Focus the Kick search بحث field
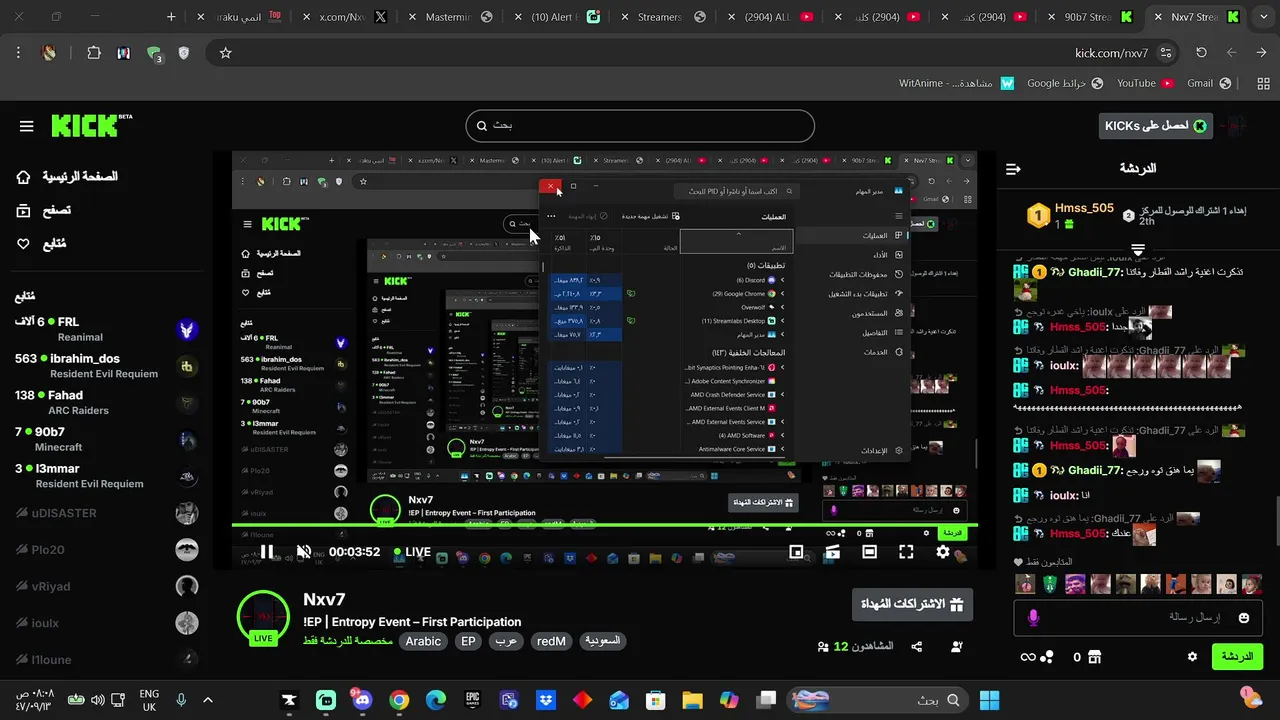 pos(640,126)
